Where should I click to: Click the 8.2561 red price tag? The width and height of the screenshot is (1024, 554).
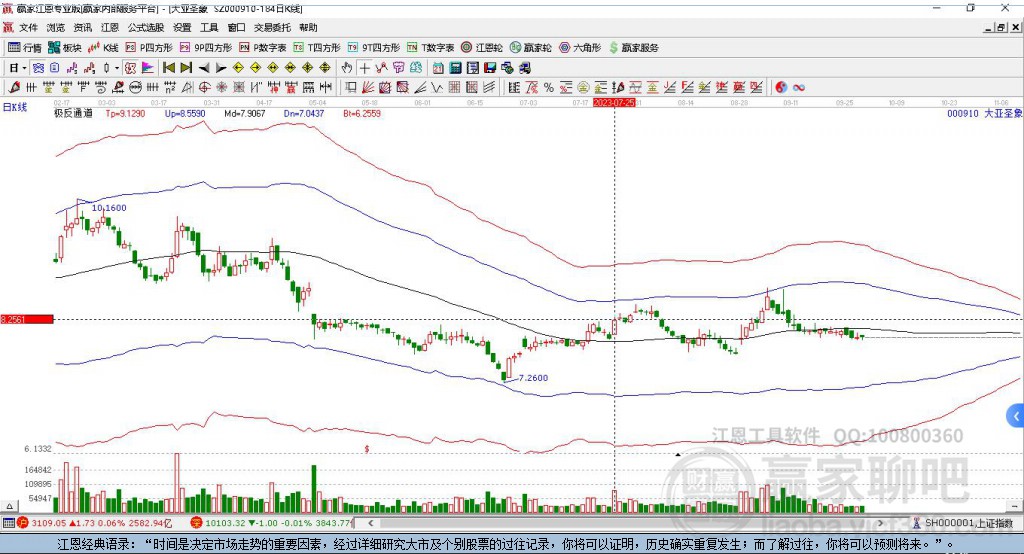[27, 319]
